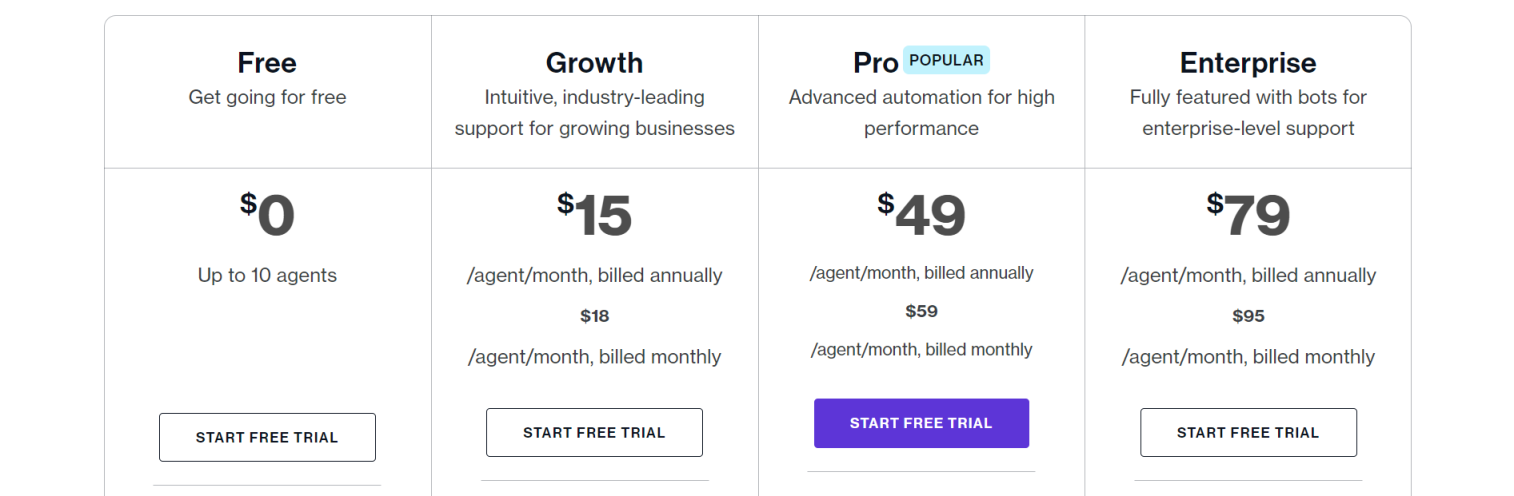
Task: Click the "Up to 10 agents" text
Action: click(267, 275)
